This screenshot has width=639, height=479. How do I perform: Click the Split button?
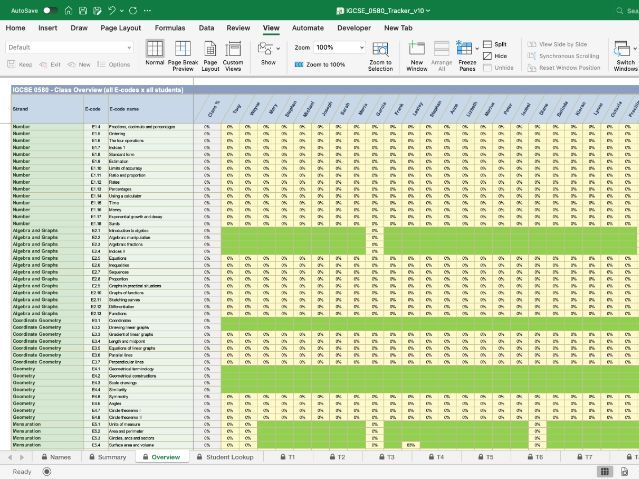pos(495,44)
